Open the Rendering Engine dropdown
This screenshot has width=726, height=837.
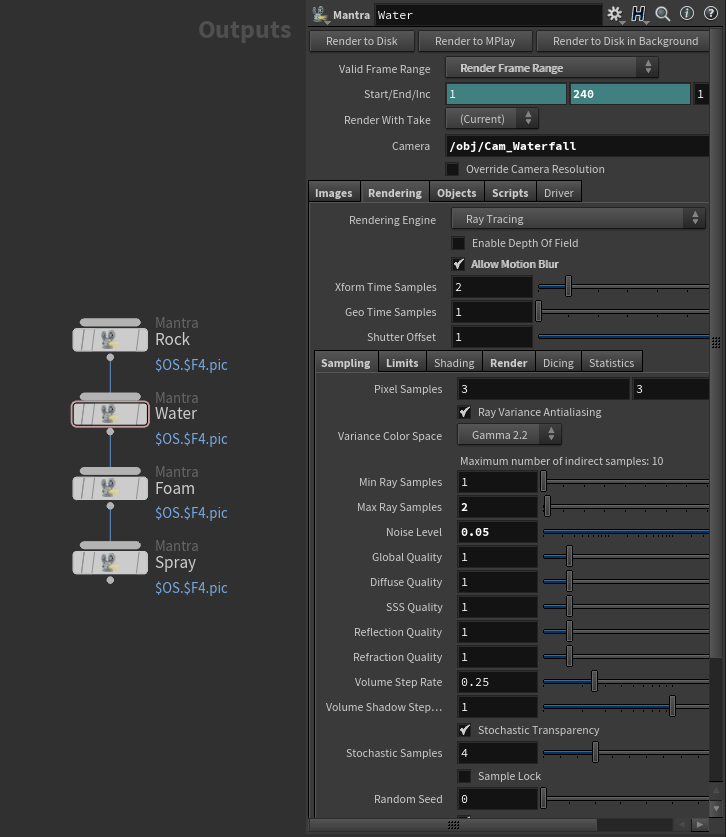click(579, 219)
